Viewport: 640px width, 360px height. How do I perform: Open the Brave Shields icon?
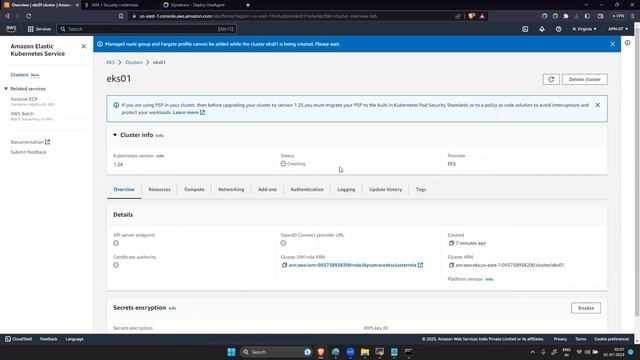[471, 16]
